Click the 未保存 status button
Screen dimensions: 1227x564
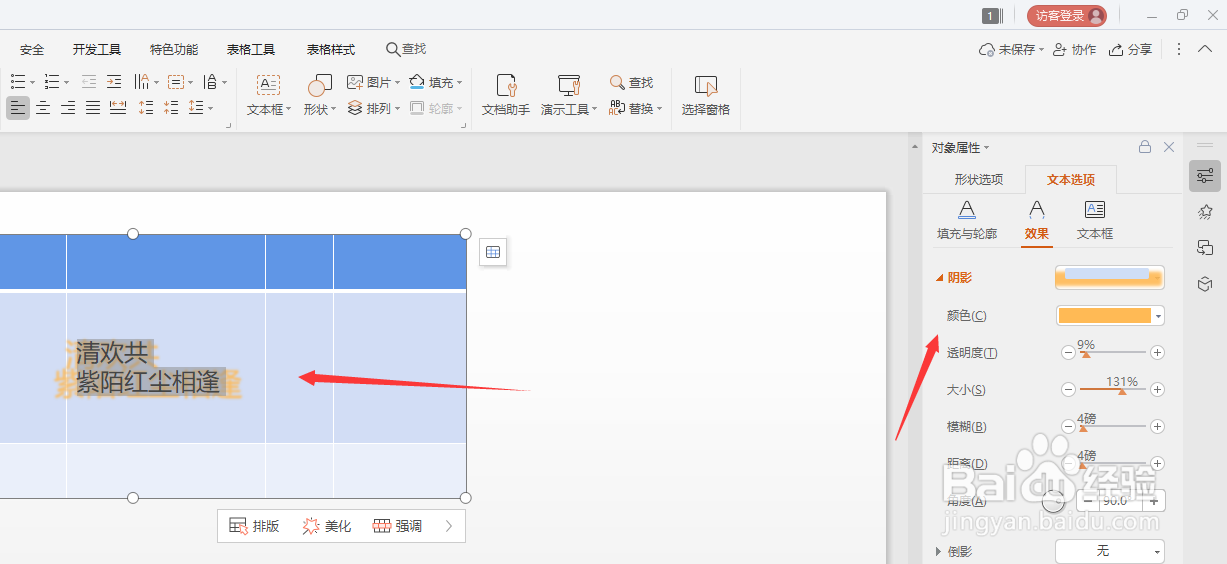tap(1011, 49)
